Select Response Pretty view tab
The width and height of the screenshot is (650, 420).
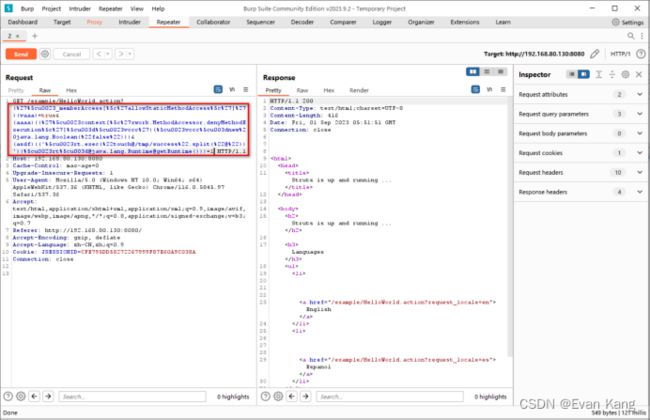point(273,90)
